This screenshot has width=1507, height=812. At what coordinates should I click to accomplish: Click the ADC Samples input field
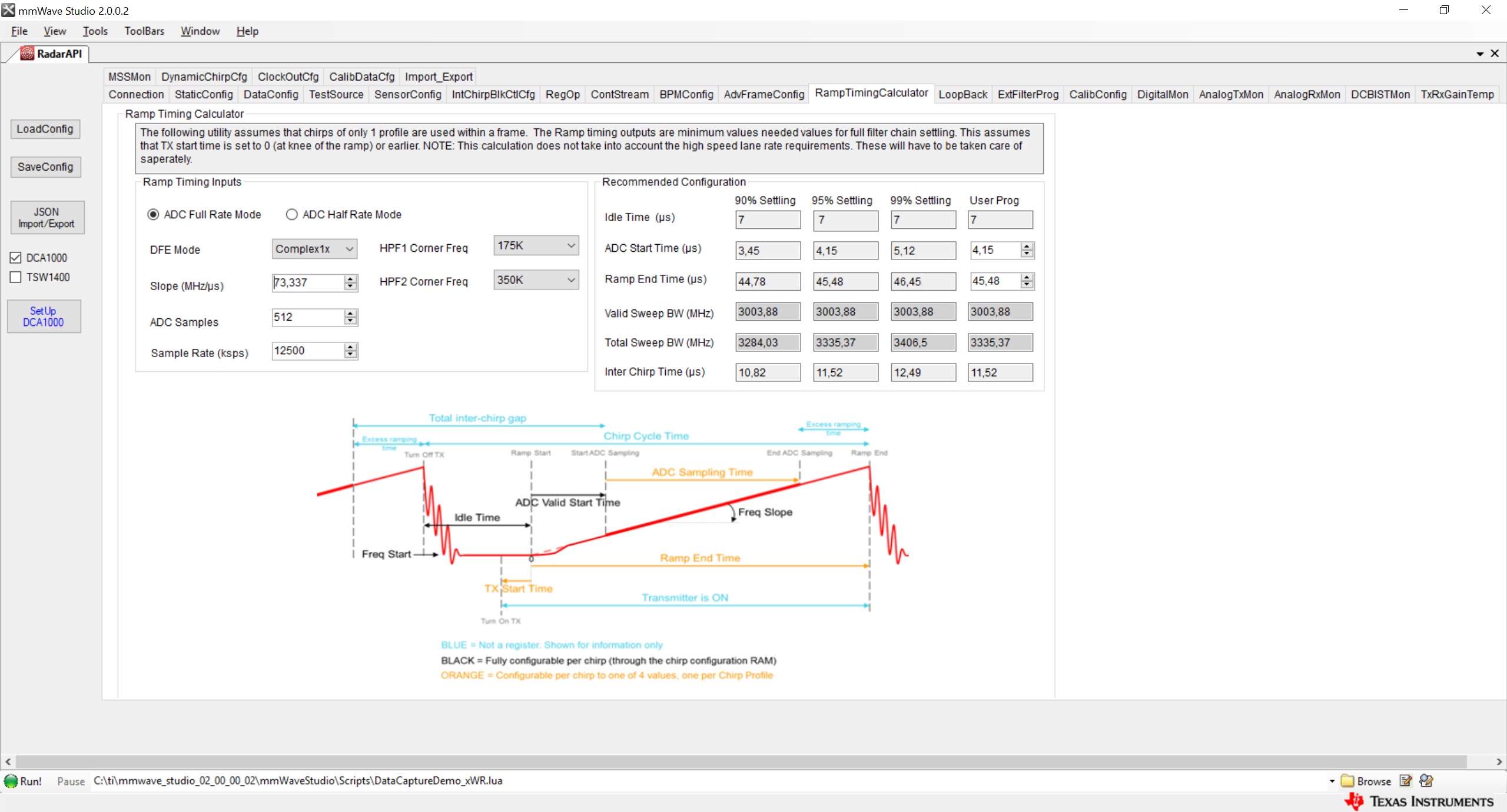coord(308,317)
